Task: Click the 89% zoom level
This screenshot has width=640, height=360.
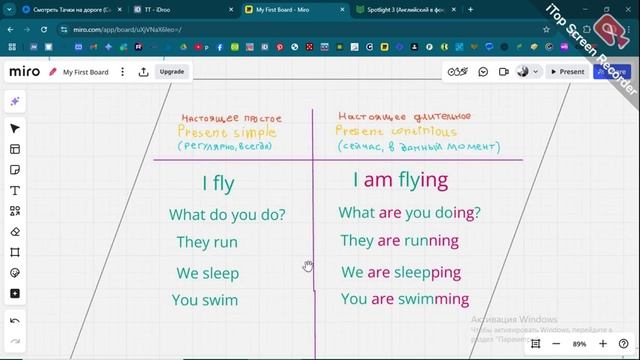Action: (x=579, y=344)
